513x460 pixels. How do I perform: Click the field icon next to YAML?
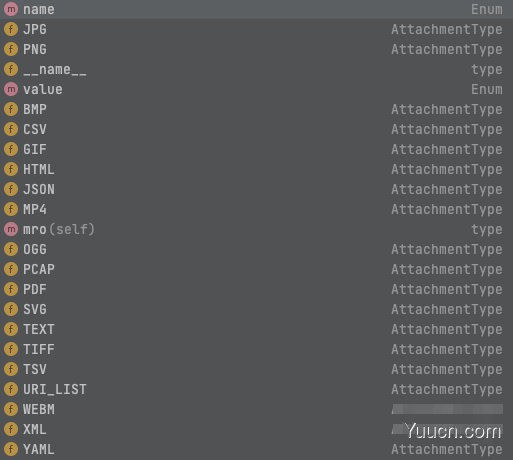11,449
